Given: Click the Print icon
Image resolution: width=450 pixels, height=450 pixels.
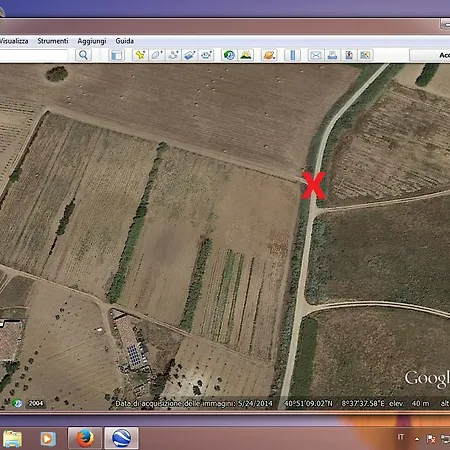Looking at the screenshot, I should 332,55.
